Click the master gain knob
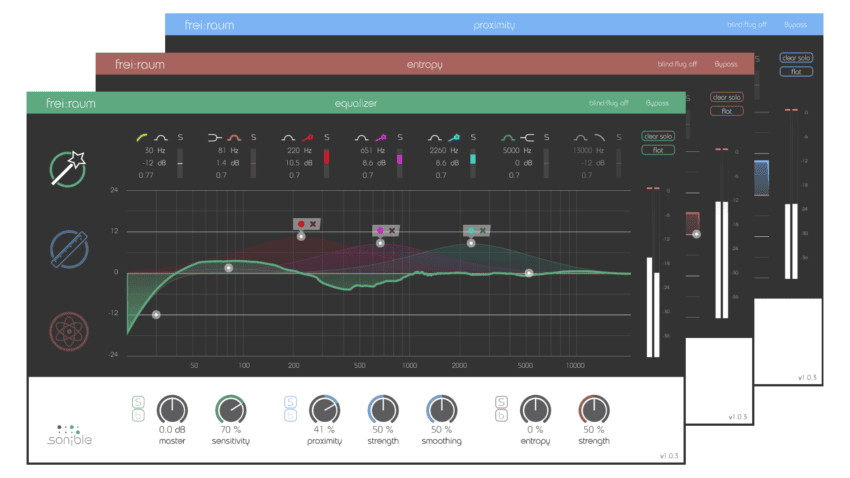850x478 pixels. pyautogui.click(x=173, y=409)
